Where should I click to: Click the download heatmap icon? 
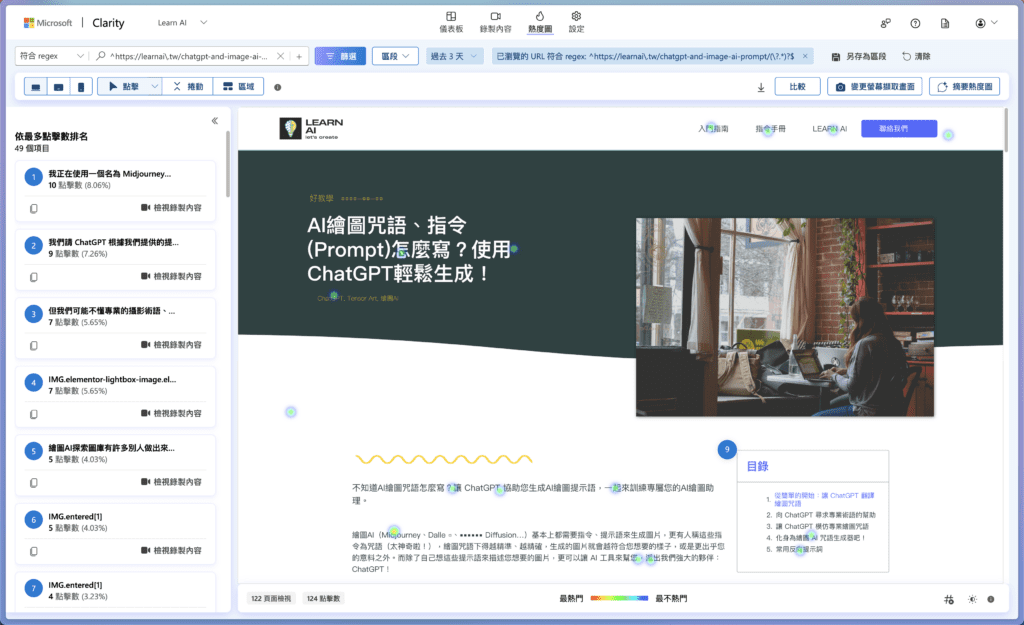pos(761,87)
